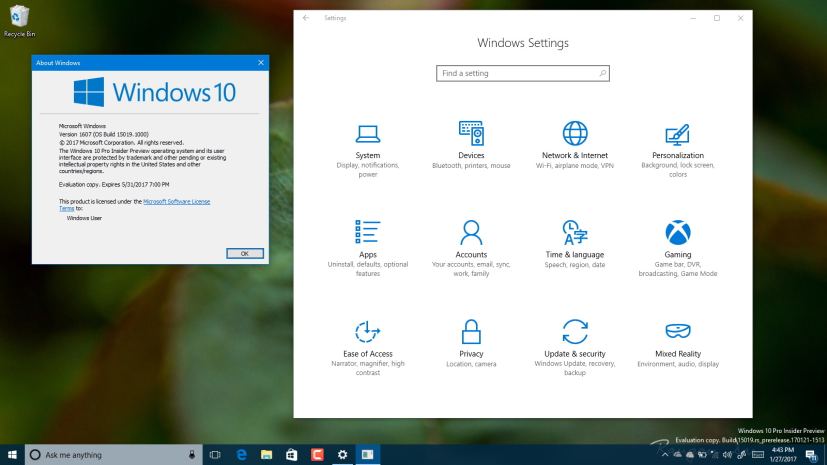This screenshot has height=465, width=827.
Task: Open the red C app on taskbar
Action: click(317, 454)
